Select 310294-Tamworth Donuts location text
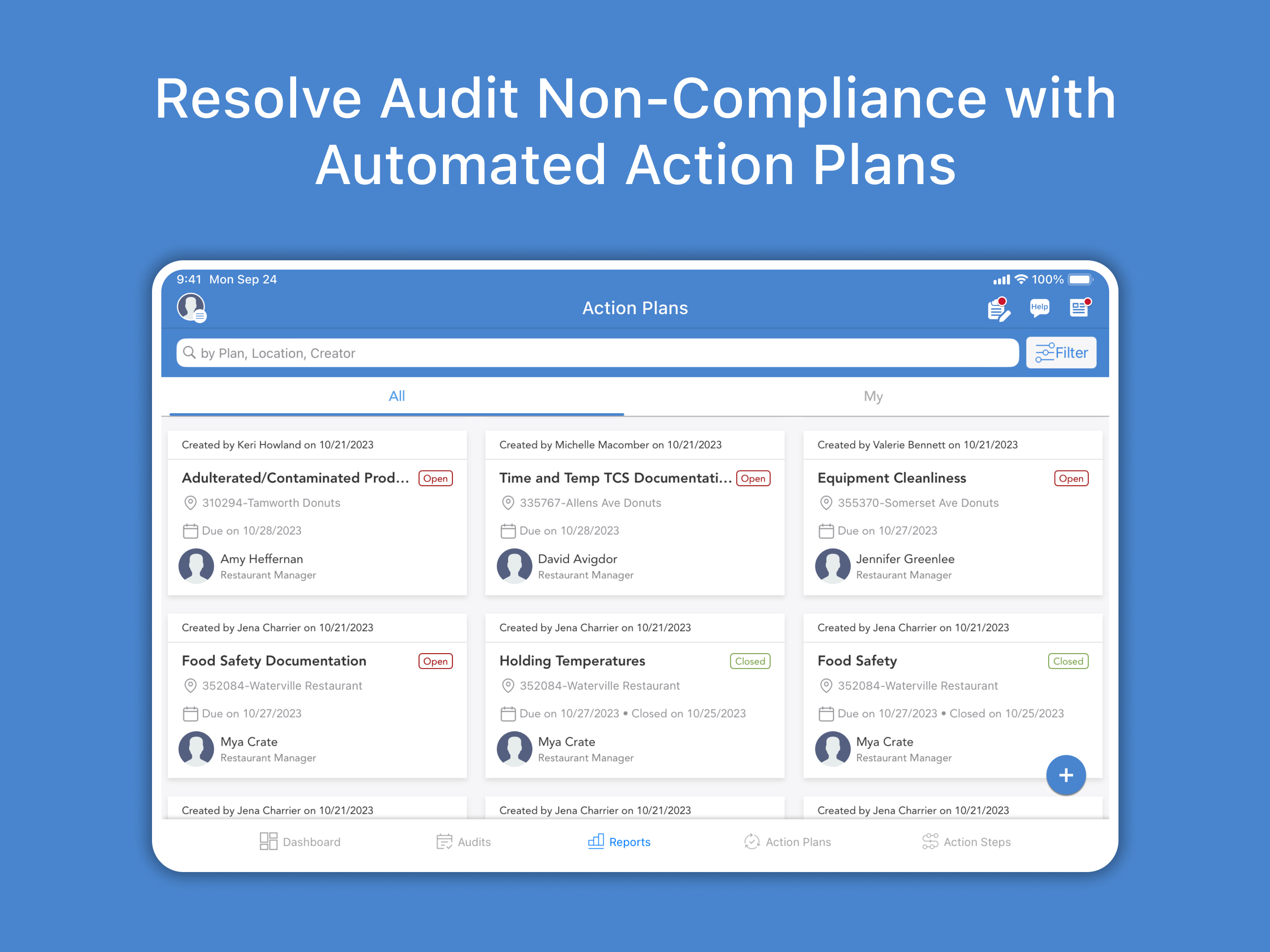This screenshot has width=1270, height=952. click(x=271, y=503)
